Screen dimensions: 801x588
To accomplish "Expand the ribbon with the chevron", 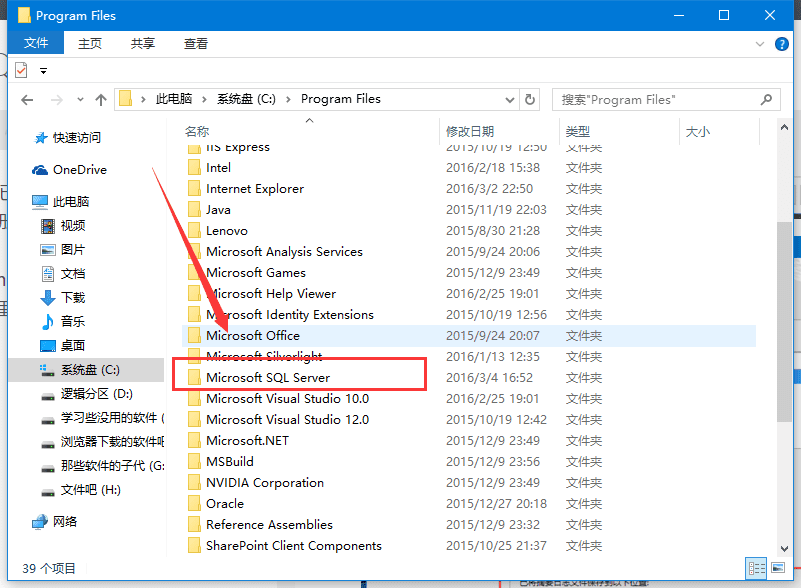I will click(760, 44).
